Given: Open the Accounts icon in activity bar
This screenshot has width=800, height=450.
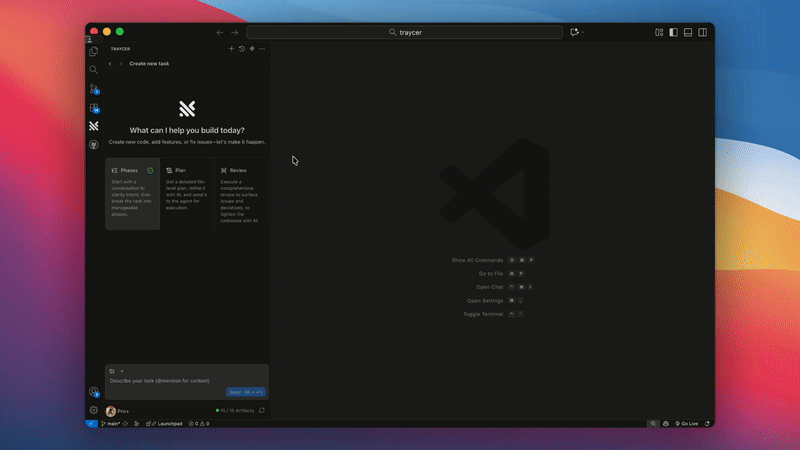Looking at the screenshot, I should pyautogui.click(x=94, y=392).
